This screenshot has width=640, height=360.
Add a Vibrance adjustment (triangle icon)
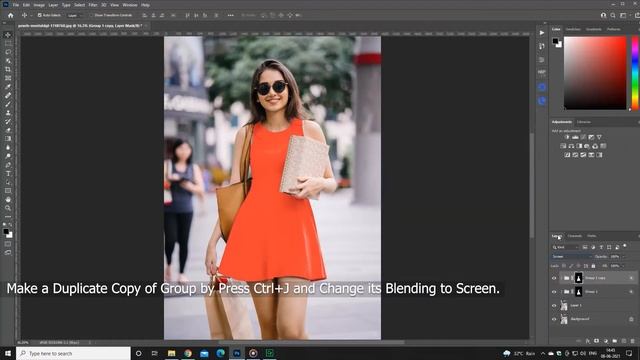[599, 137]
